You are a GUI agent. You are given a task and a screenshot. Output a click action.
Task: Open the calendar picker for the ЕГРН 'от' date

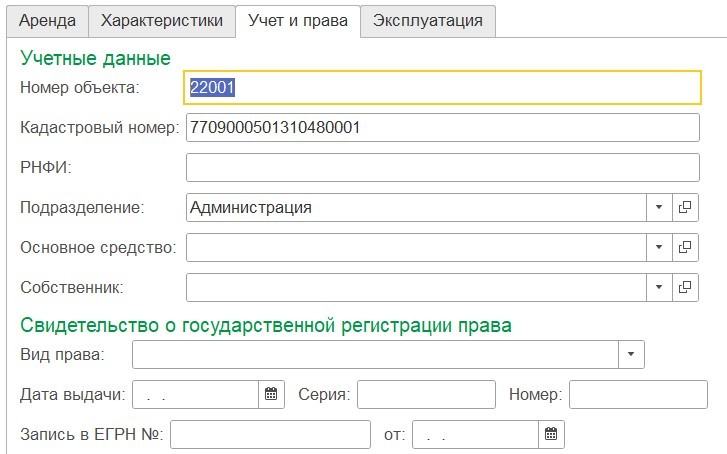pos(551,434)
